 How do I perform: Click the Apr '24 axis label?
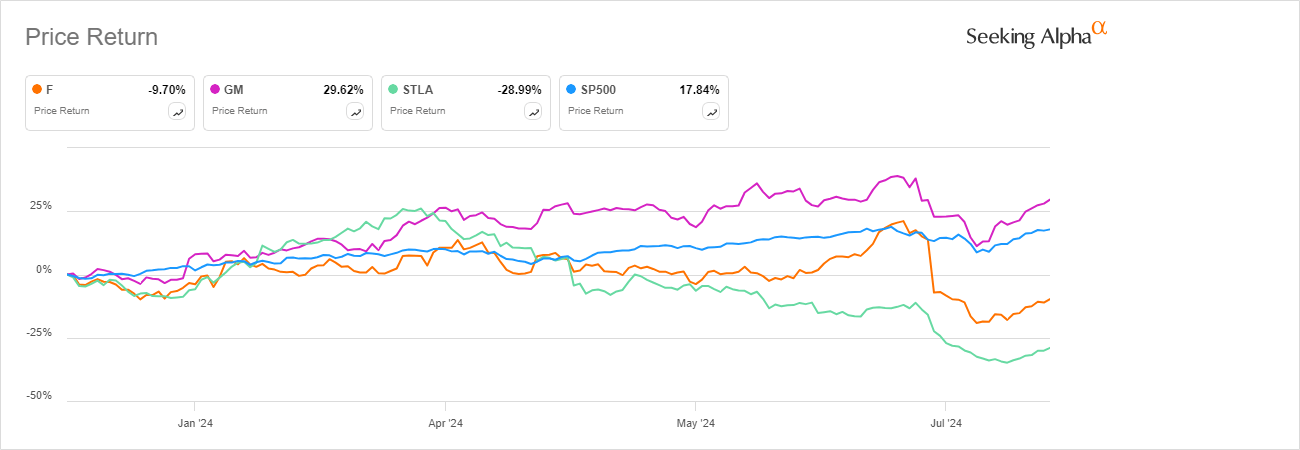444,423
